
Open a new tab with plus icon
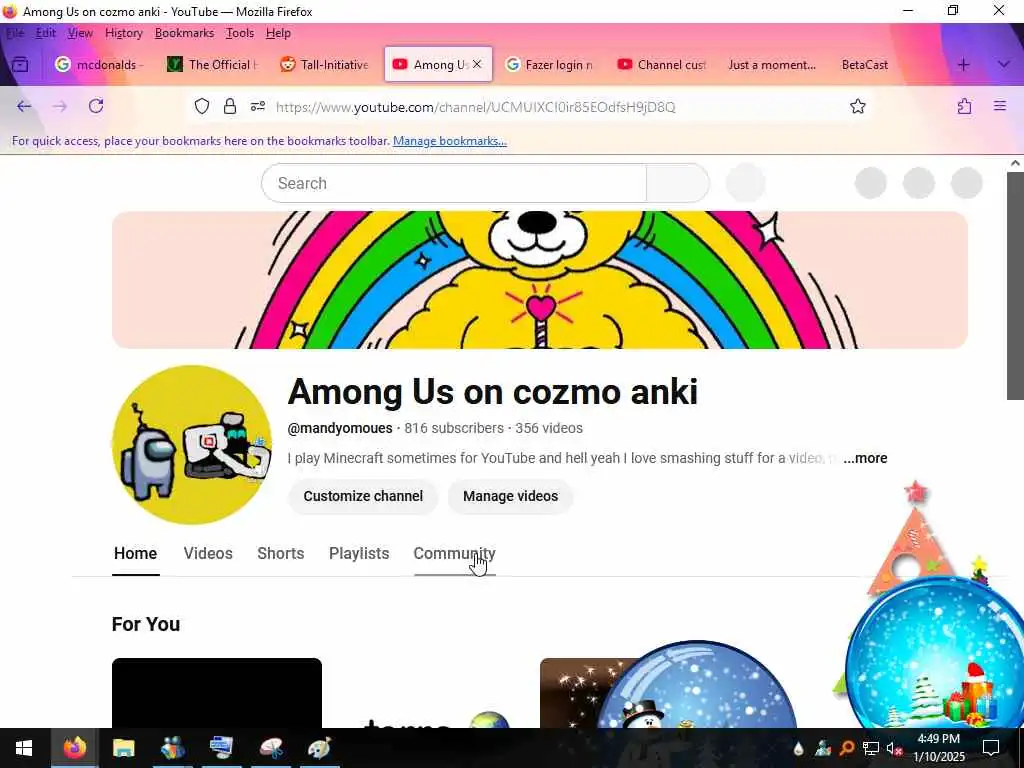click(963, 65)
